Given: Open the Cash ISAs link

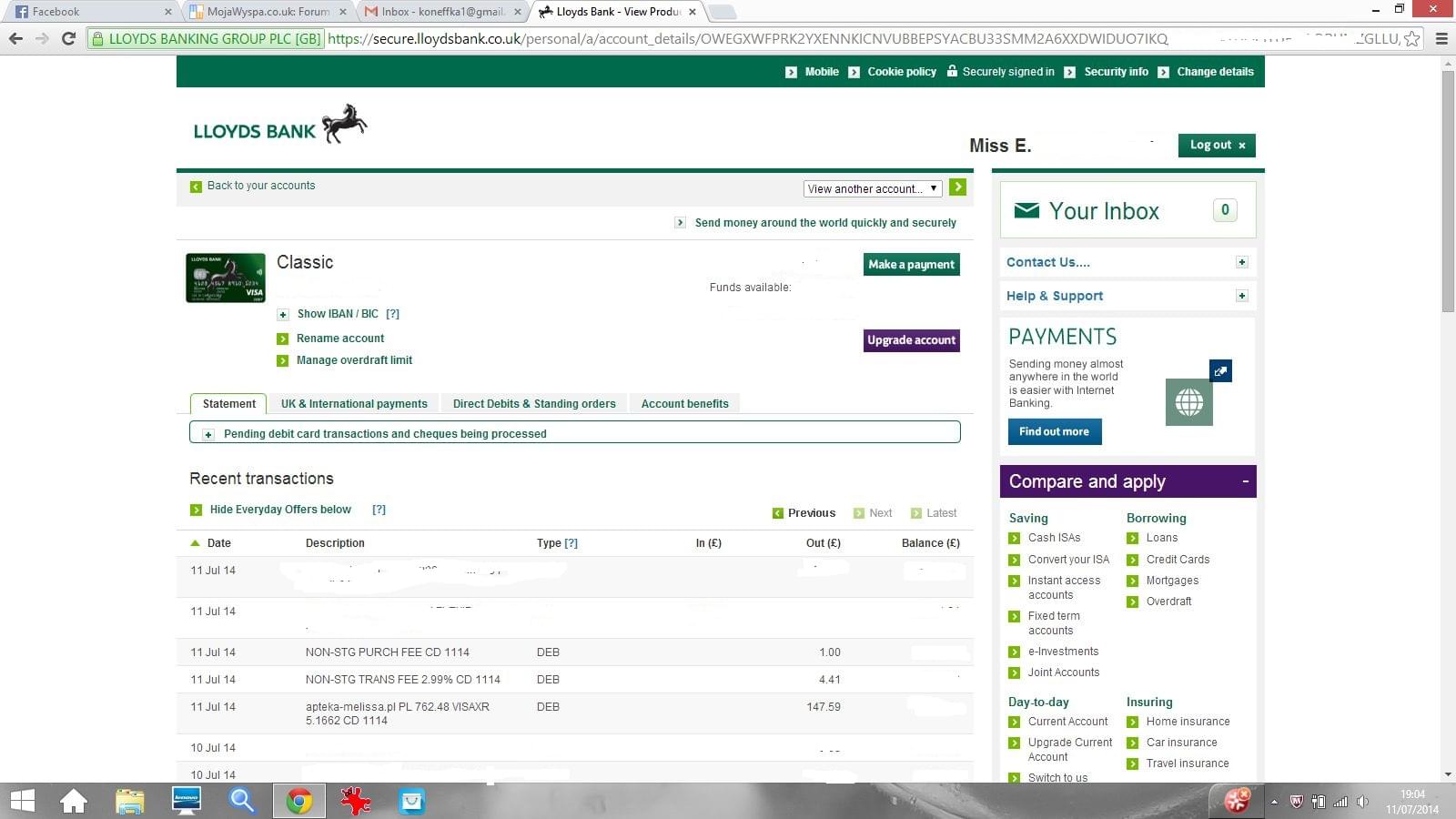Looking at the screenshot, I should tap(1054, 538).
